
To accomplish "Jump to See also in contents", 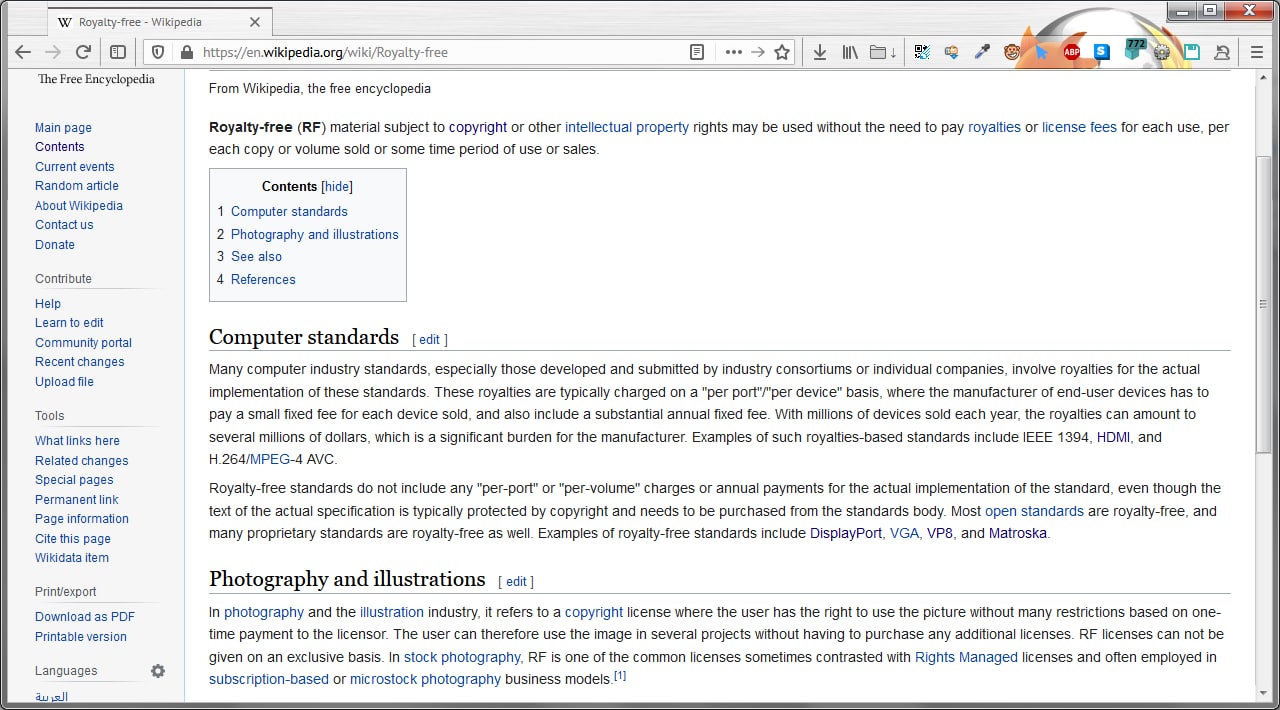I will [256, 256].
